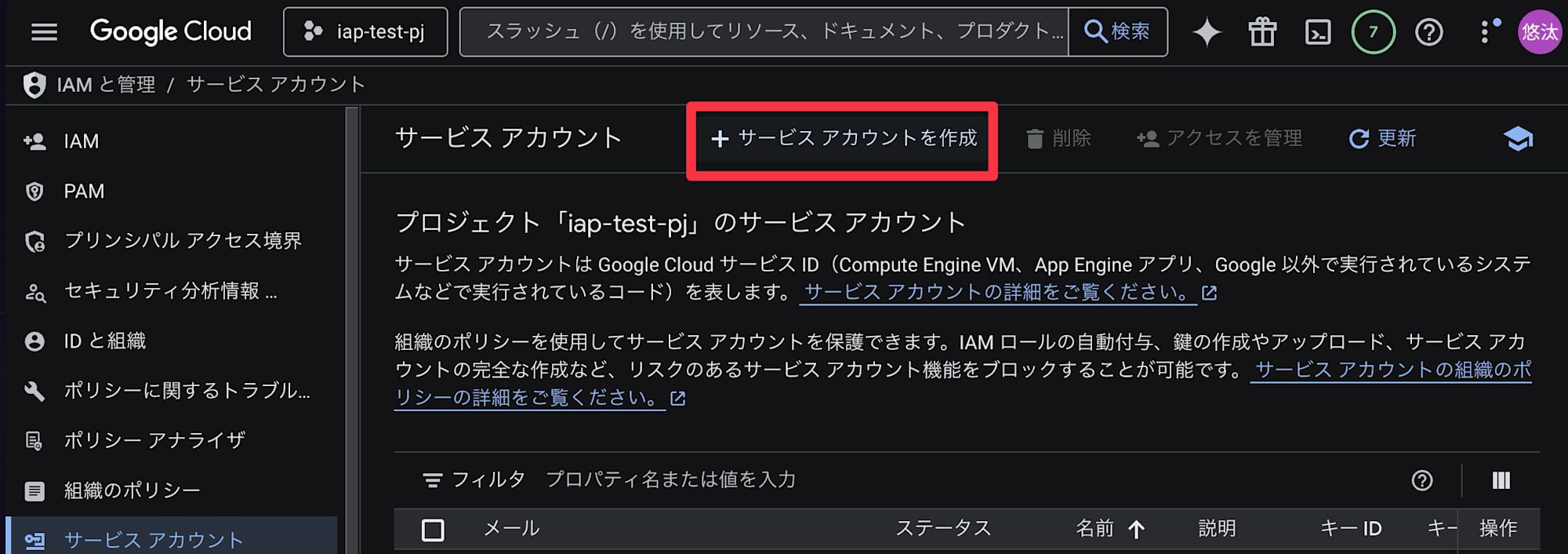
Task: Open column display options icon
Action: [x=1501, y=480]
